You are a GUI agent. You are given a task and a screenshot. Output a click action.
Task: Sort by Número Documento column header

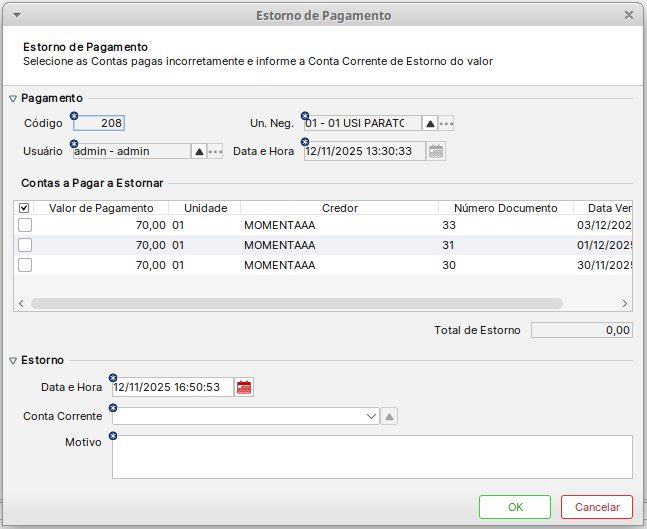pos(505,208)
